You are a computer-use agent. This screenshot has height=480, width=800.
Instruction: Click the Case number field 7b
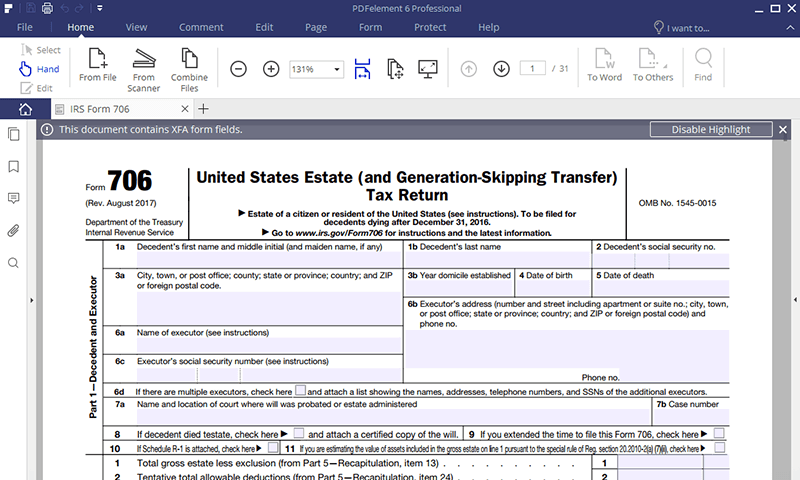tap(691, 417)
